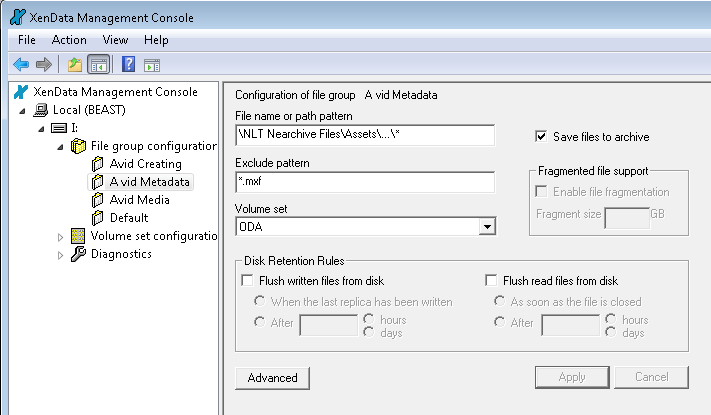Expand the Volume set configuration node
This screenshot has width=711, height=415.
60,237
